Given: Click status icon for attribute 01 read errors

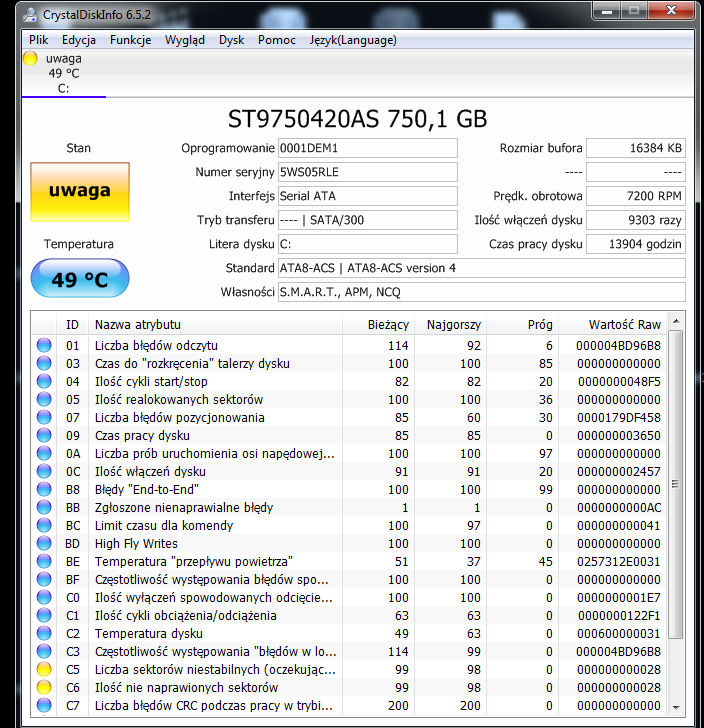Looking at the screenshot, I should tap(44, 345).
